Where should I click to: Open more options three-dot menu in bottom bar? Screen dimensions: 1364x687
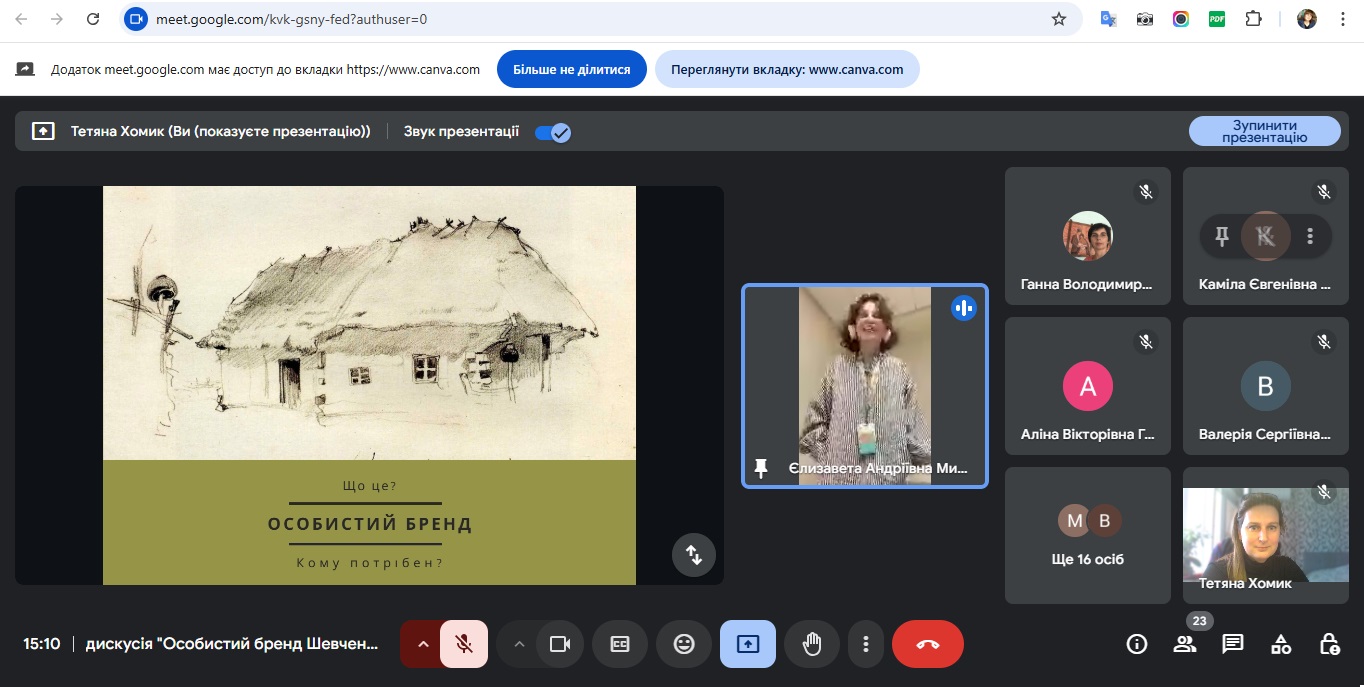866,644
